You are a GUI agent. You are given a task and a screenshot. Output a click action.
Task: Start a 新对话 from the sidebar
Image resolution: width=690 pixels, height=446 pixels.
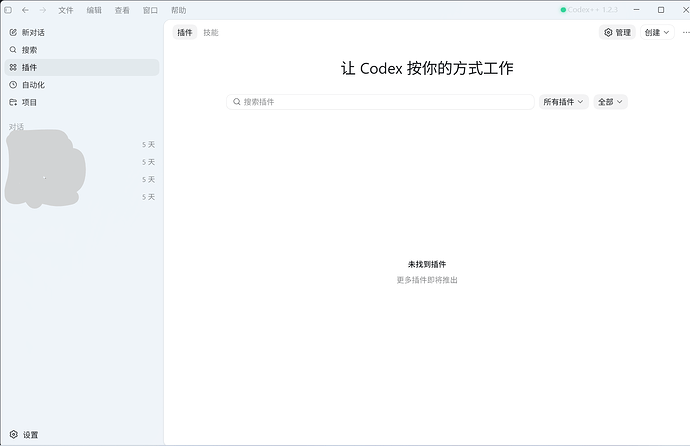click(82, 33)
